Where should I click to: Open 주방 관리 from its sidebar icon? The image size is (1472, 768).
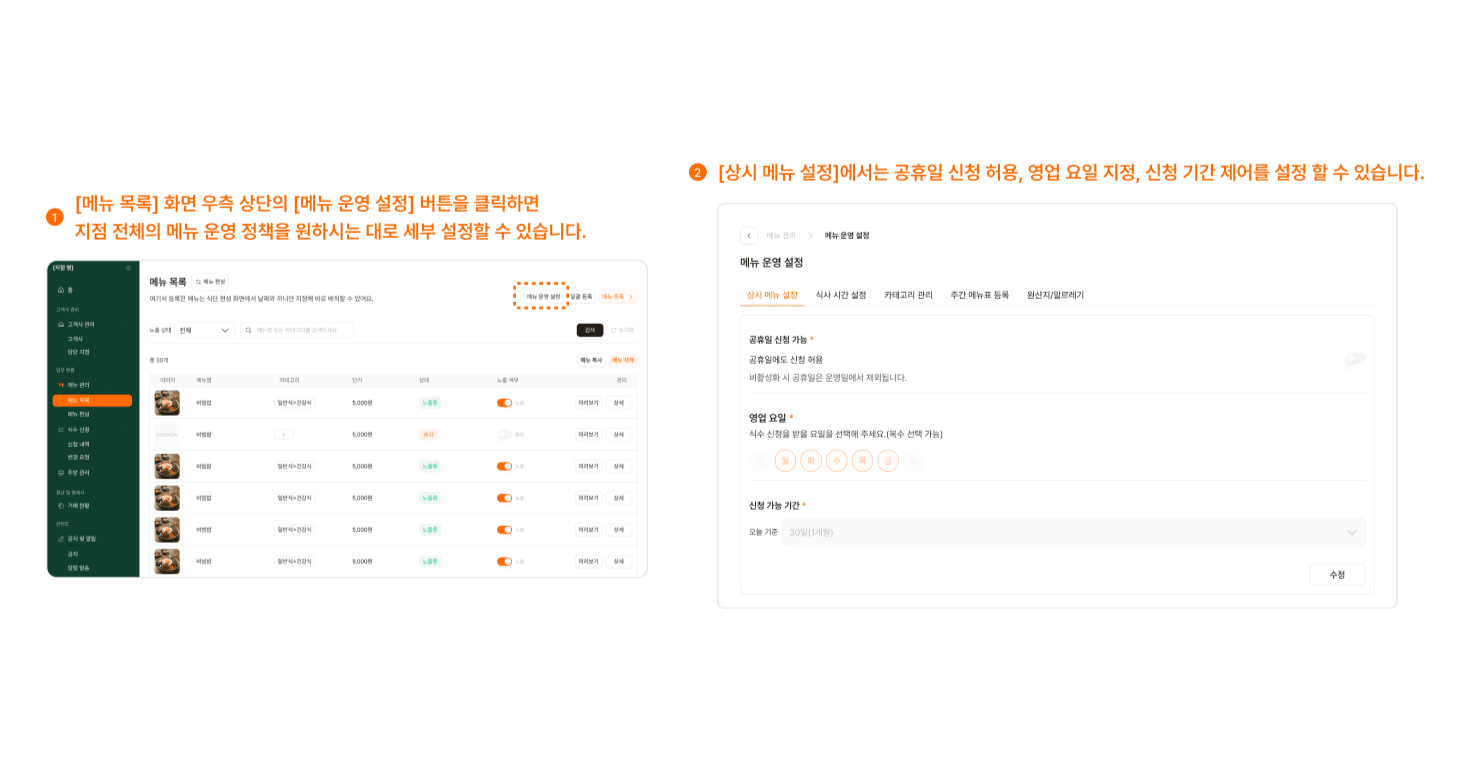tap(61, 472)
